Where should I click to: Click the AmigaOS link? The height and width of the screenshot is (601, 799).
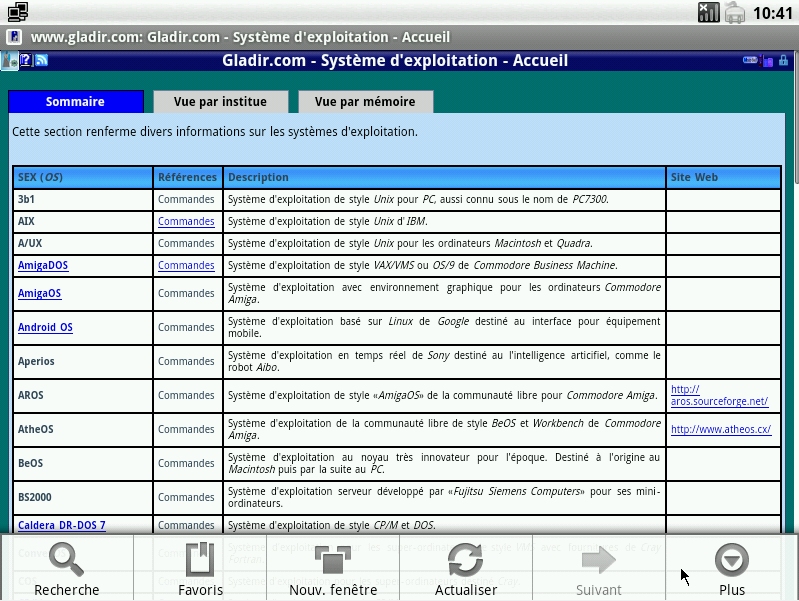39,293
